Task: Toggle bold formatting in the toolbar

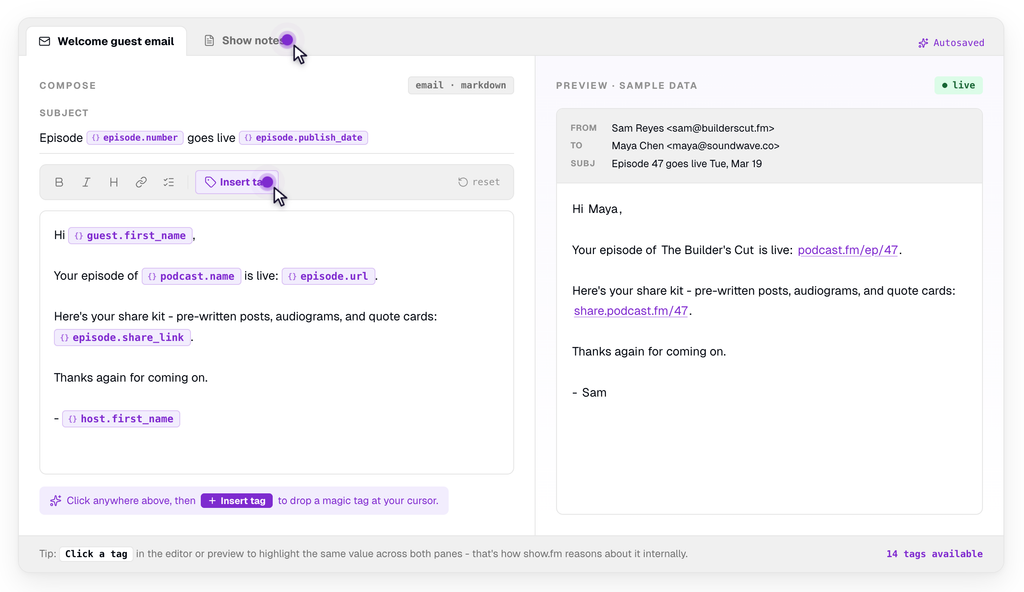Action: click(59, 182)
